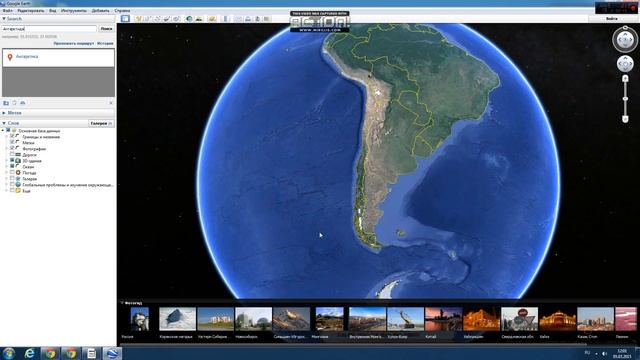Click the Email toolbar icon
The height and width of the screenshot is (360, 640).
[x=238, y=18]
